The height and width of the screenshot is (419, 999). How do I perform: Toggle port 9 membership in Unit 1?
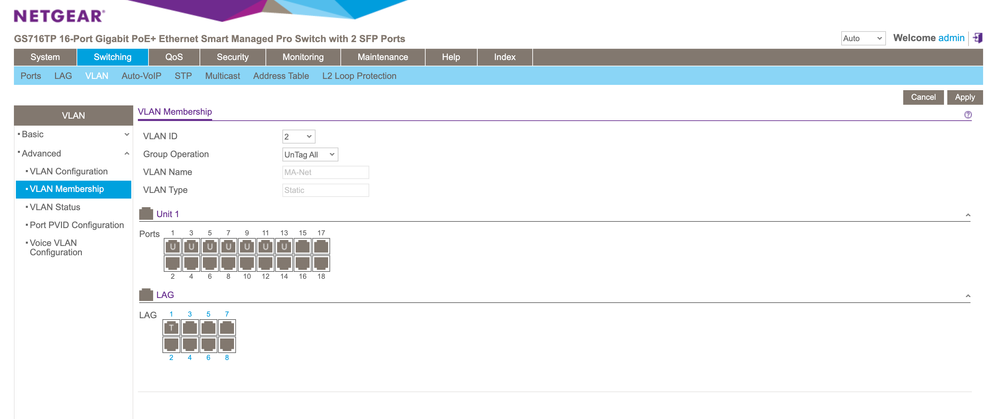[x=247, y=246]
